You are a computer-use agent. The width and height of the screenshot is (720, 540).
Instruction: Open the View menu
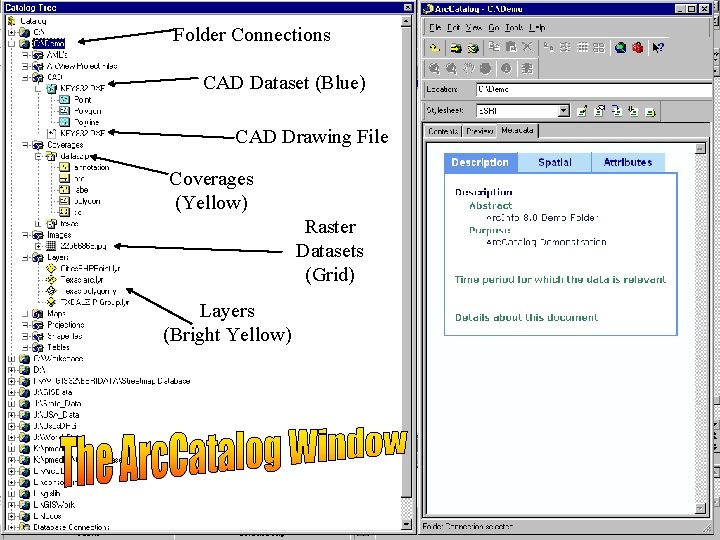[473, 28]
